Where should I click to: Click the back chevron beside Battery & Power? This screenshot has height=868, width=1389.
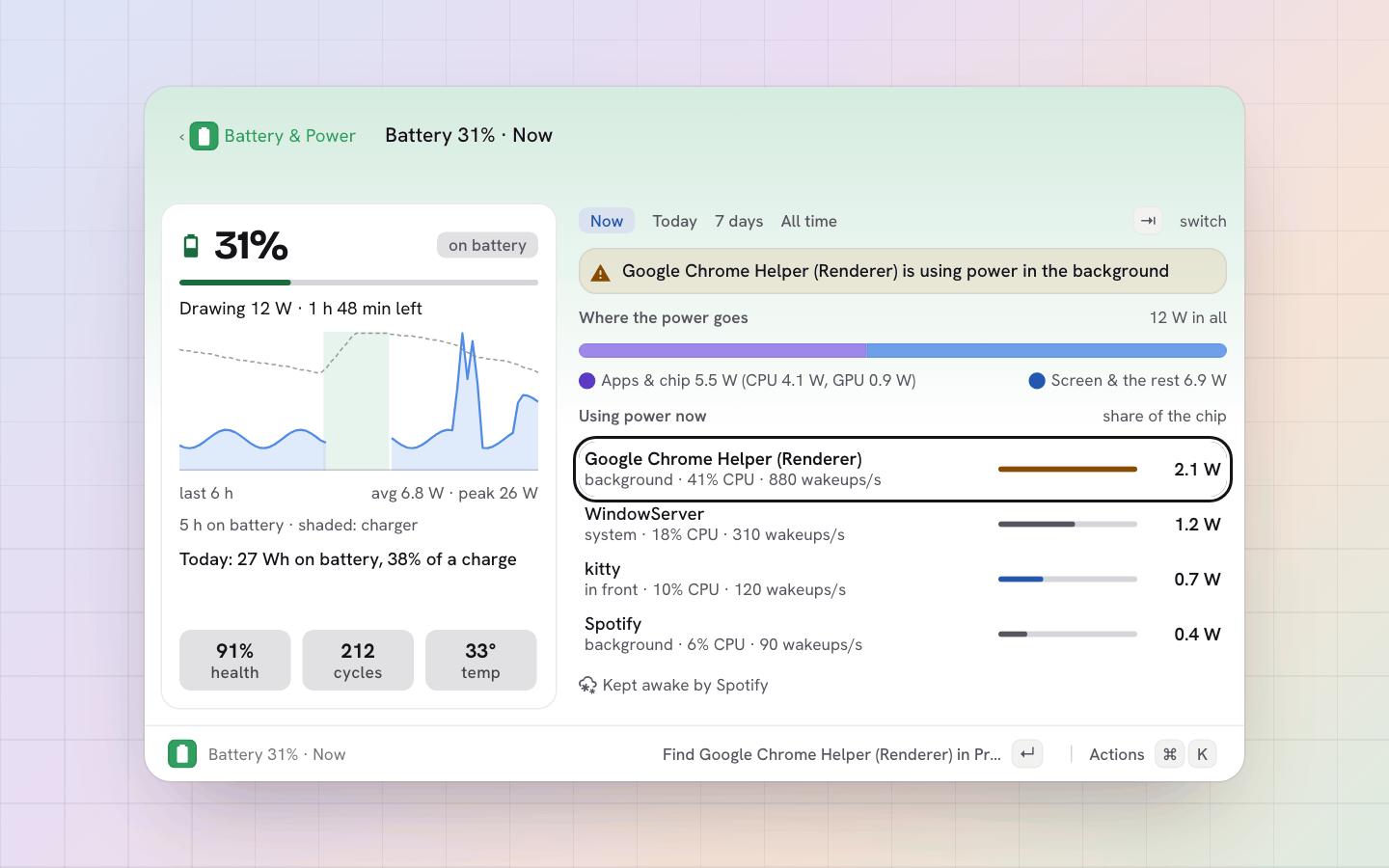pos(181,137)
